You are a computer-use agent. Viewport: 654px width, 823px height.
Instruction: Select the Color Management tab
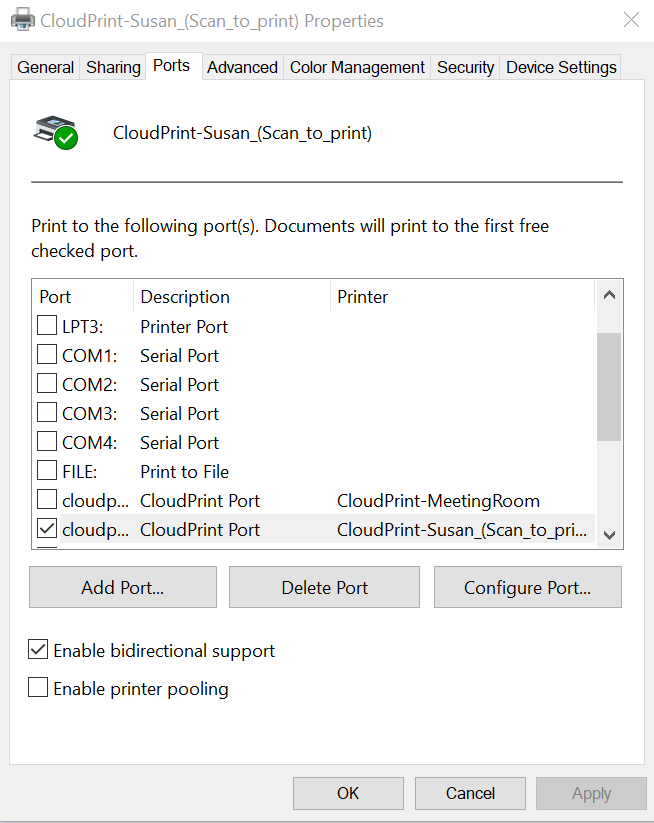tap(356, 67)
